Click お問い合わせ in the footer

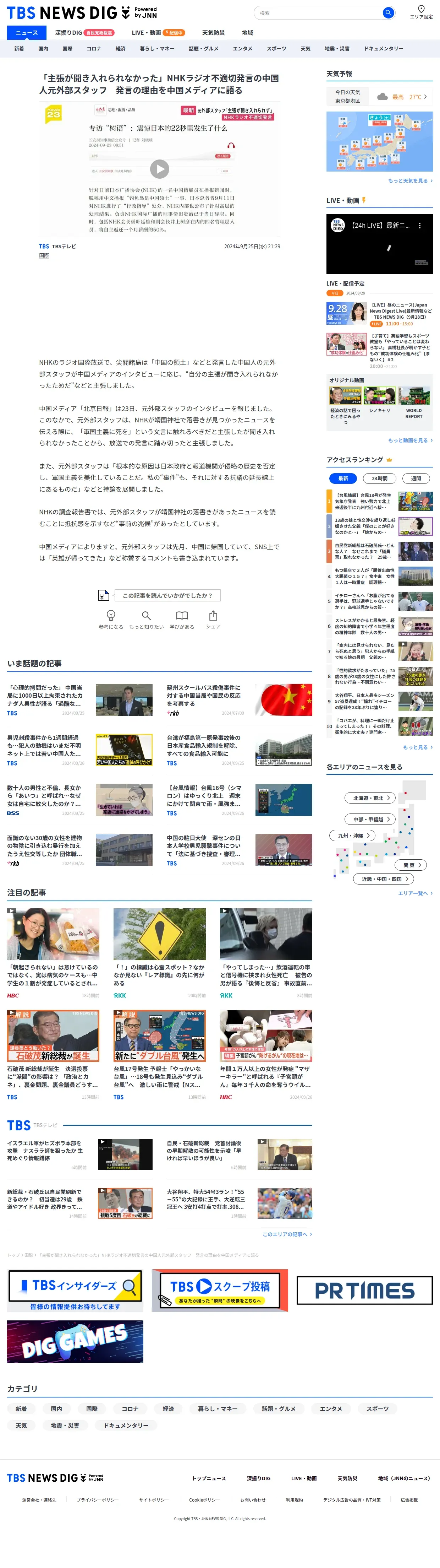[x=253, y=1500]
